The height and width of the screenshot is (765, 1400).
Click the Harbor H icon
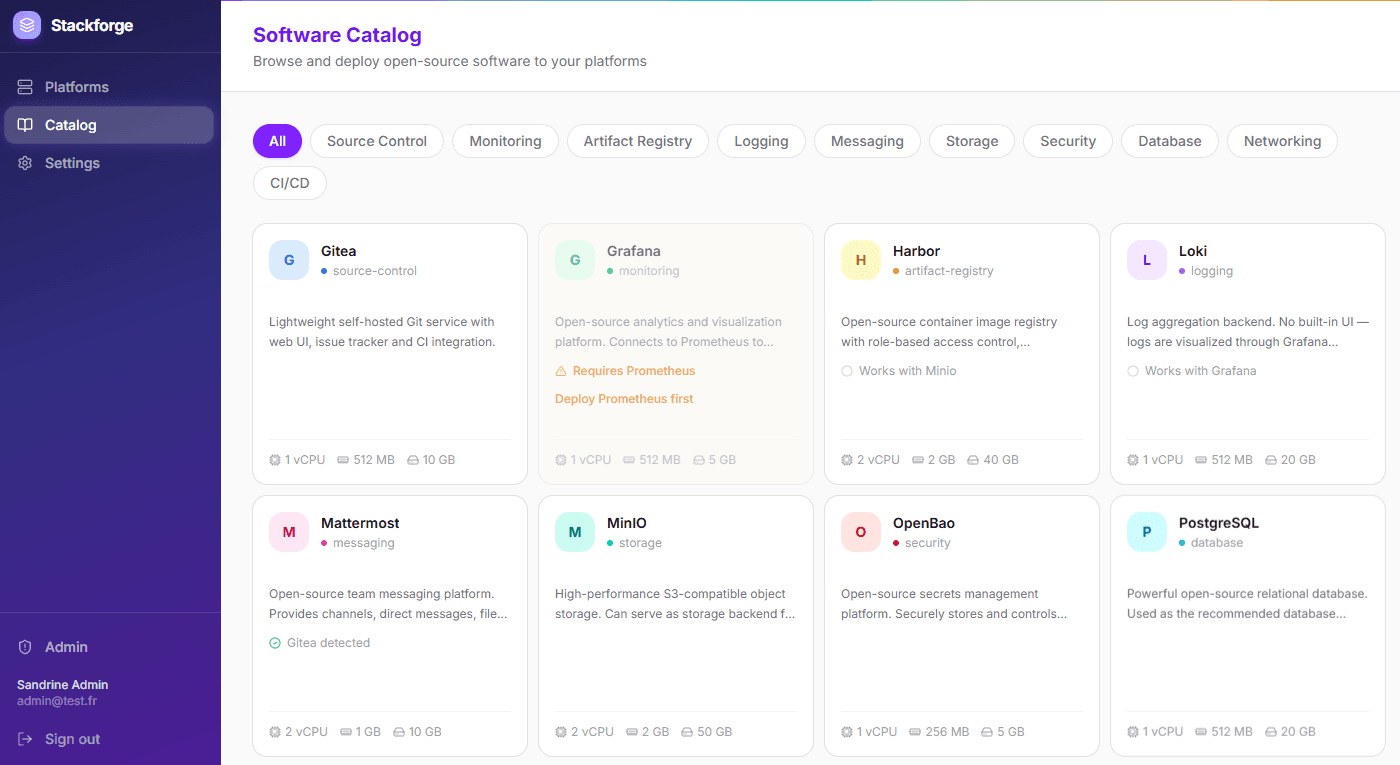(x=861, y=260)
